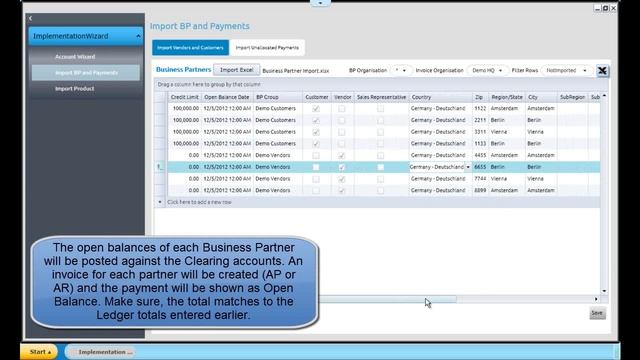Toggle Sales Representative checkbox in zip 3311 row
Viewport: 640px width, 360px height.
(380, 132)
